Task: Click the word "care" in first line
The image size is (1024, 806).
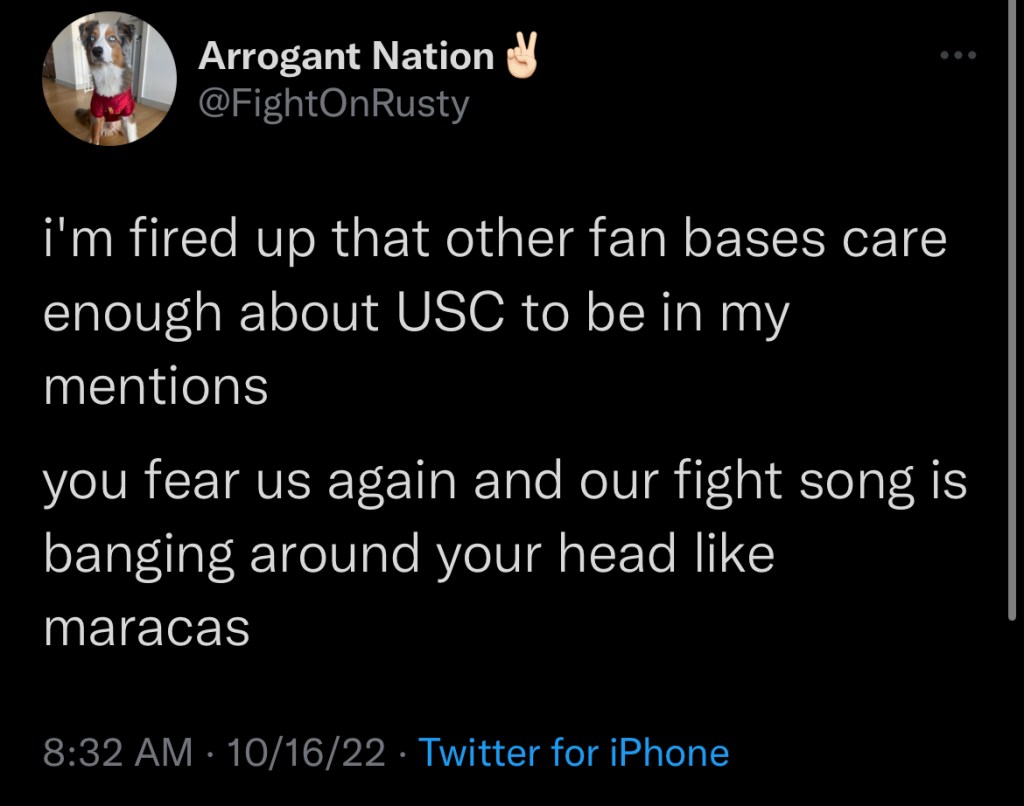Action: [x=896, y=242]
